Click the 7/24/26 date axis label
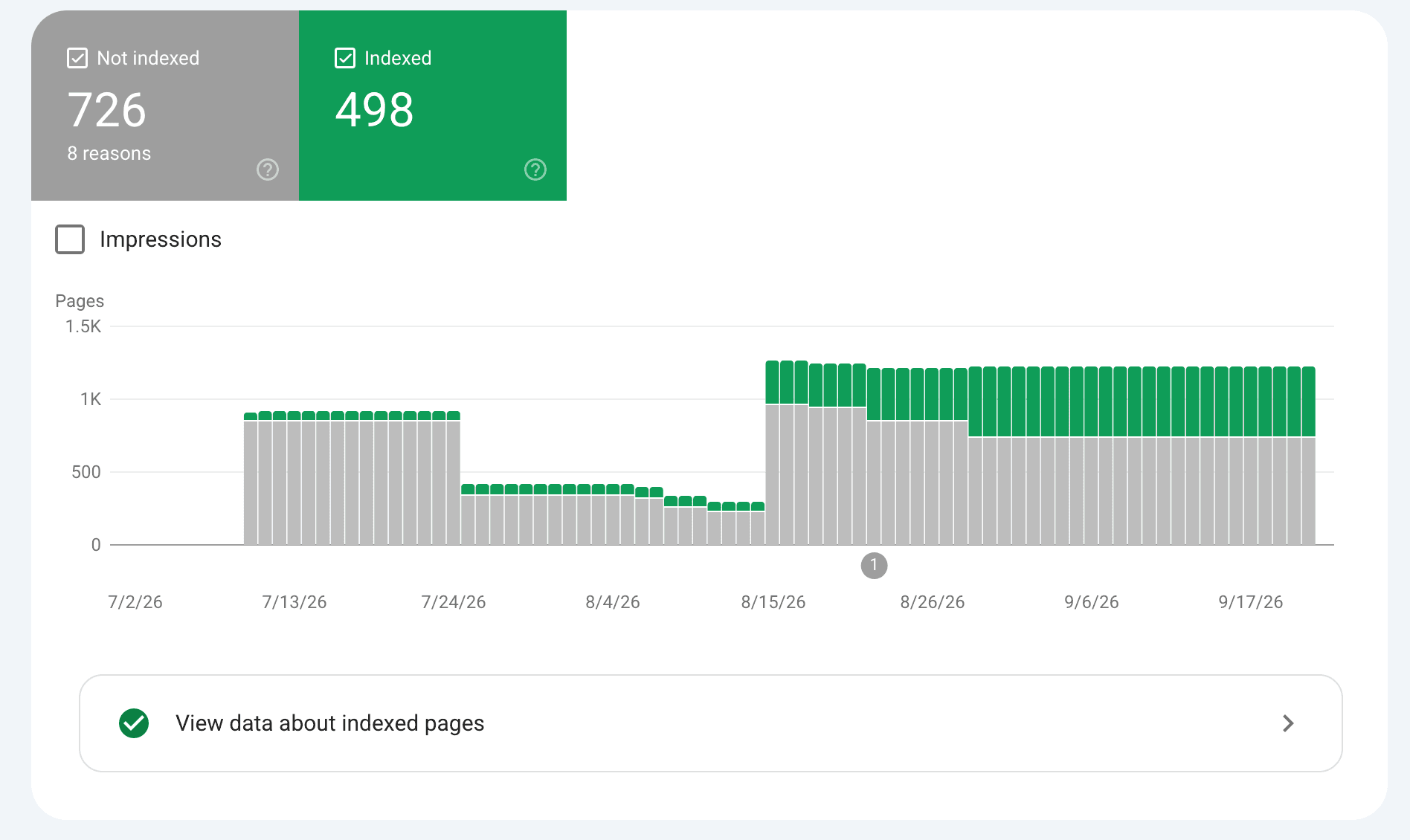This screenshot has height=840, width=1410. click(454, 602)
